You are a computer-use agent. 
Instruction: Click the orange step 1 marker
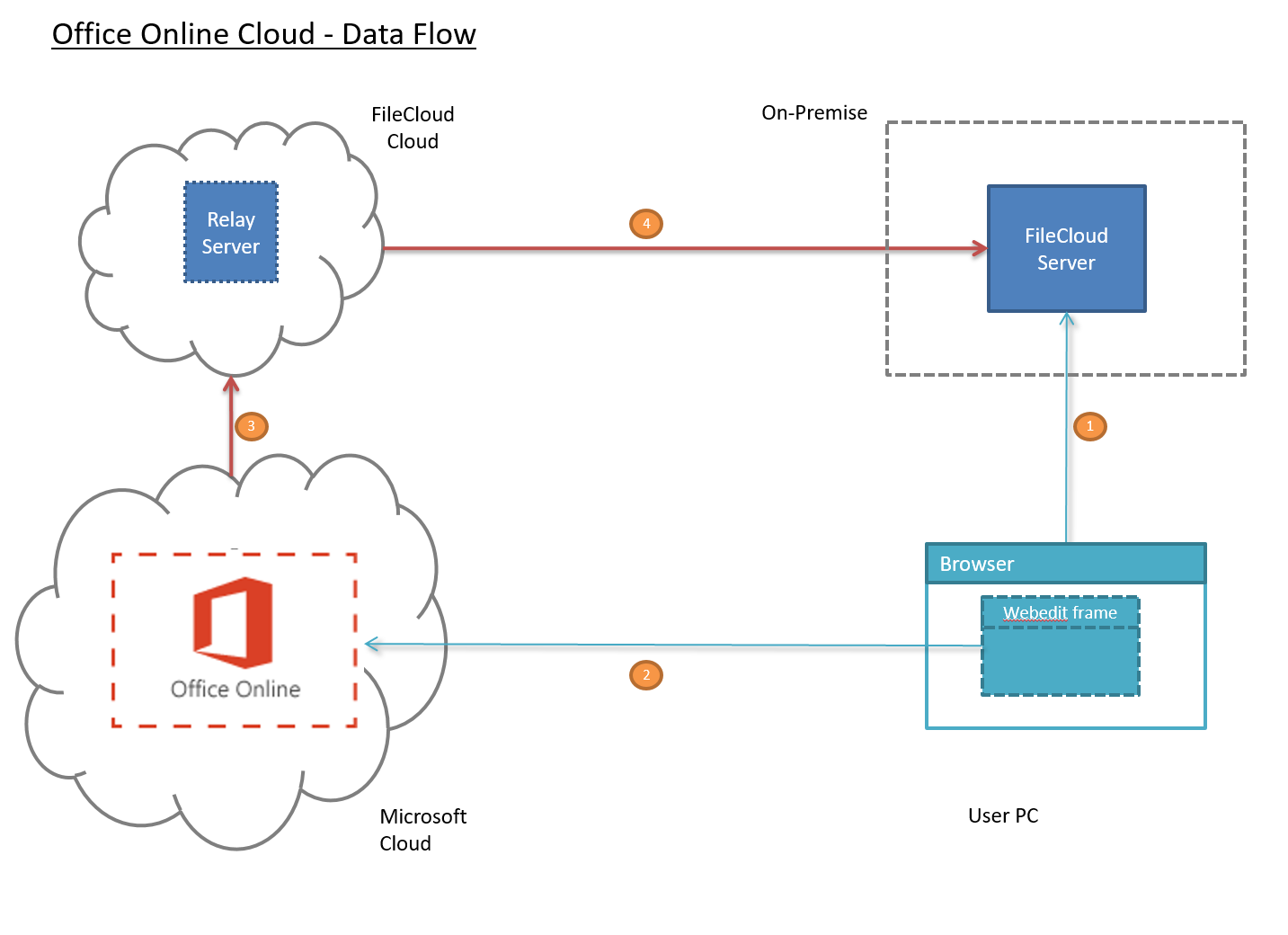click(1089, 426)
